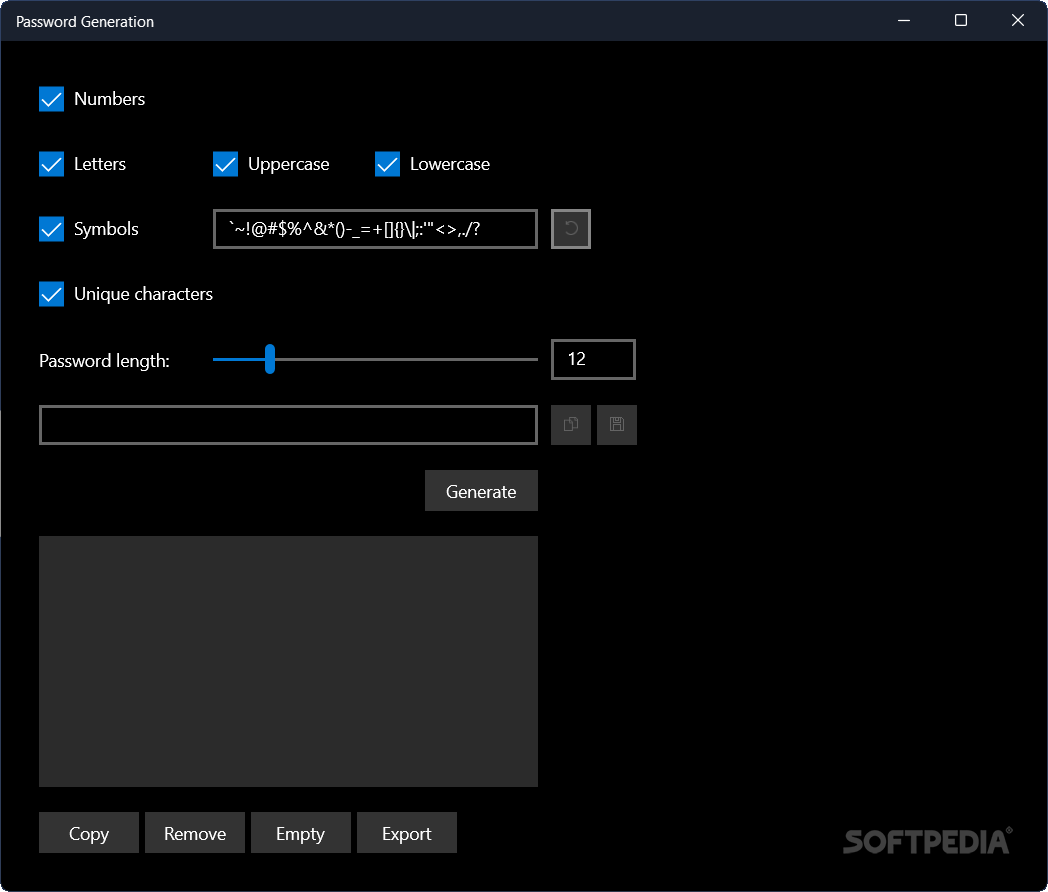Save generated password with the floppy disk icon
1048x892 pixels.
tap(617, 425)
